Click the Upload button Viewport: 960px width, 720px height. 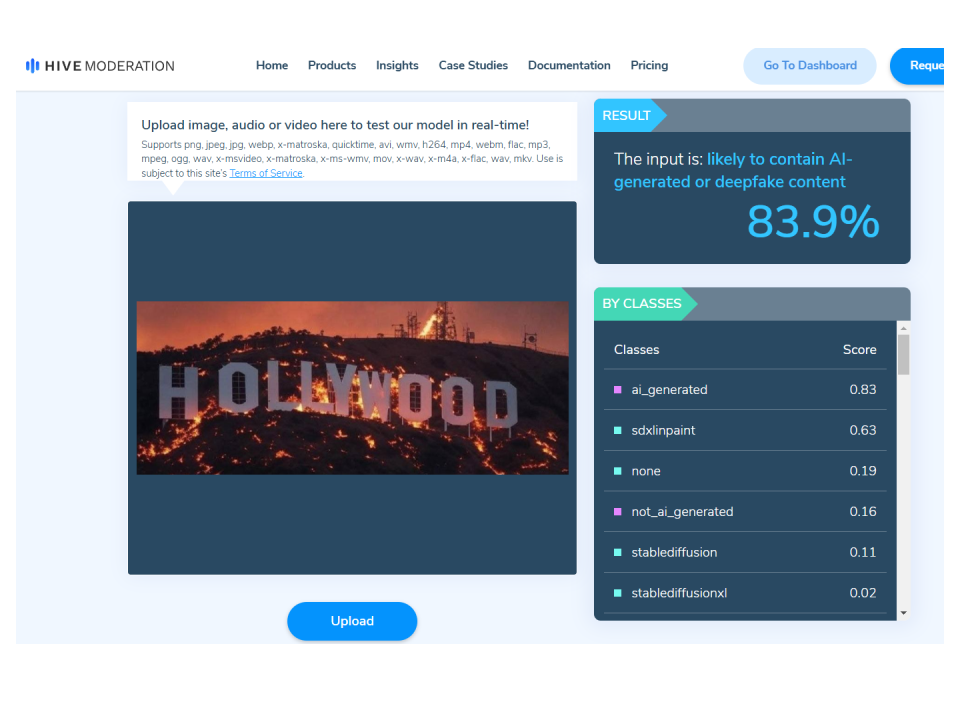coord(352,621)
